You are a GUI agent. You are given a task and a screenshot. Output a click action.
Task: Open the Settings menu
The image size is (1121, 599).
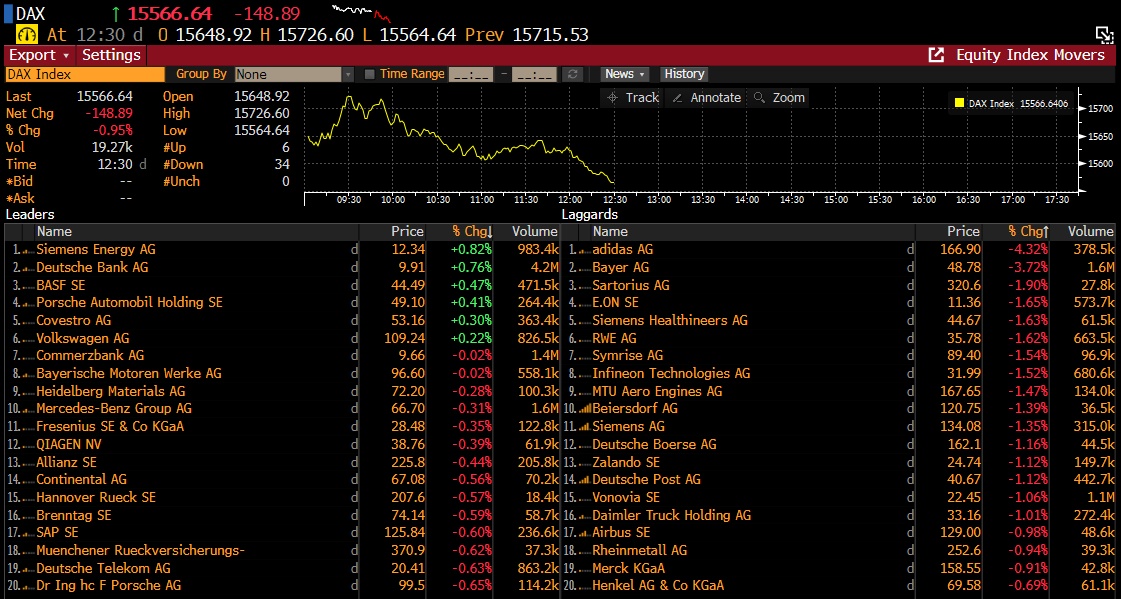click(111, 55)
